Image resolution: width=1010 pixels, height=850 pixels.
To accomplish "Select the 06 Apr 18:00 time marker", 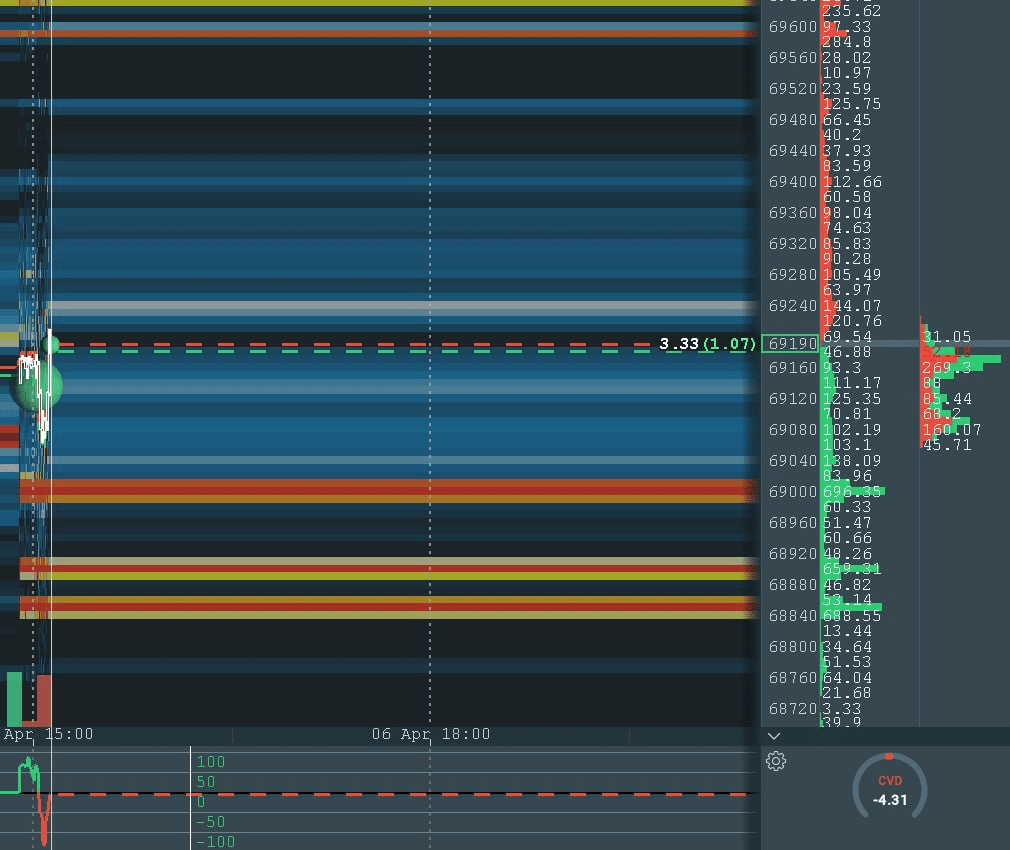I will tap(431, 734).
